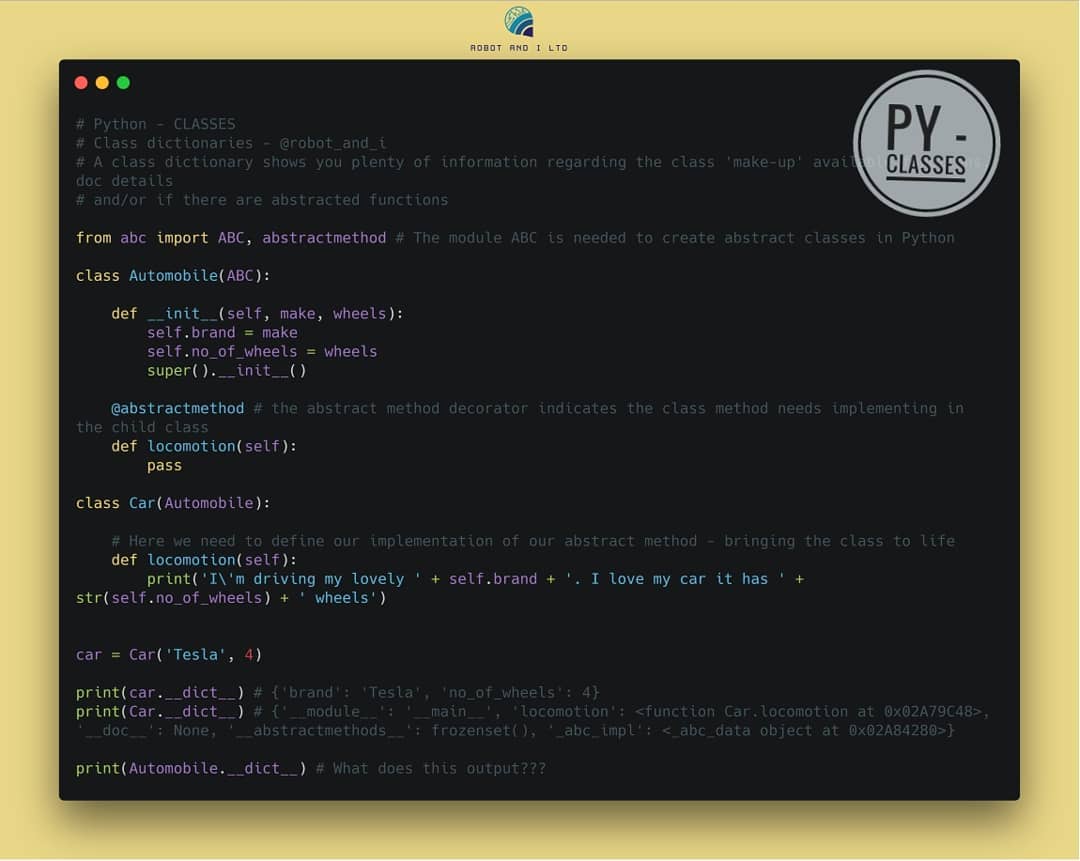Click the 'from abc import ABC, abstractmethod' statement
This screenshot has height=861, width=1080.
point(231,238)
